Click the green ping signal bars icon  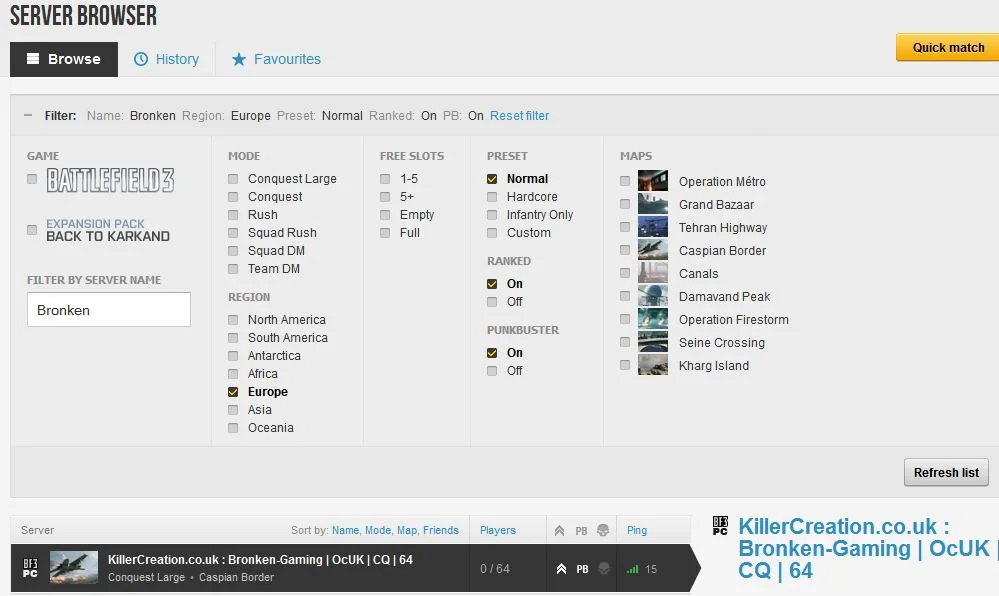(633, 569)
